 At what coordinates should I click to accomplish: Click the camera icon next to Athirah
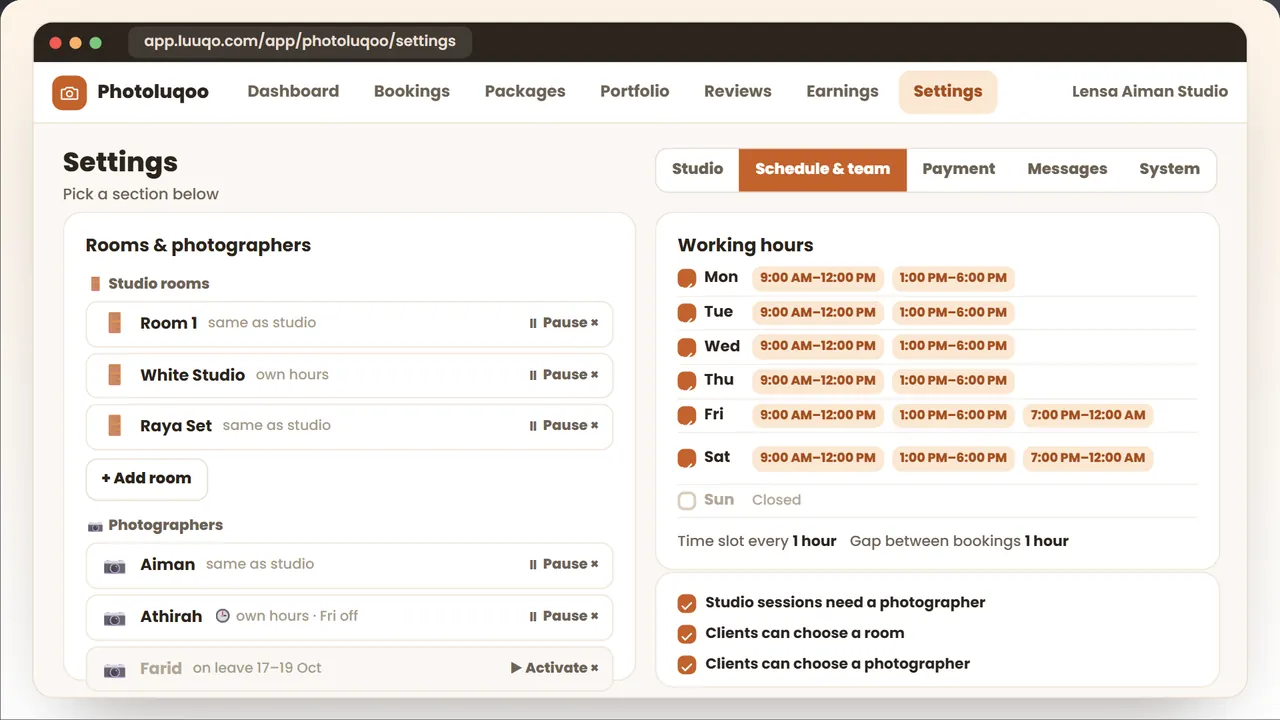click(x=115, y=617)
